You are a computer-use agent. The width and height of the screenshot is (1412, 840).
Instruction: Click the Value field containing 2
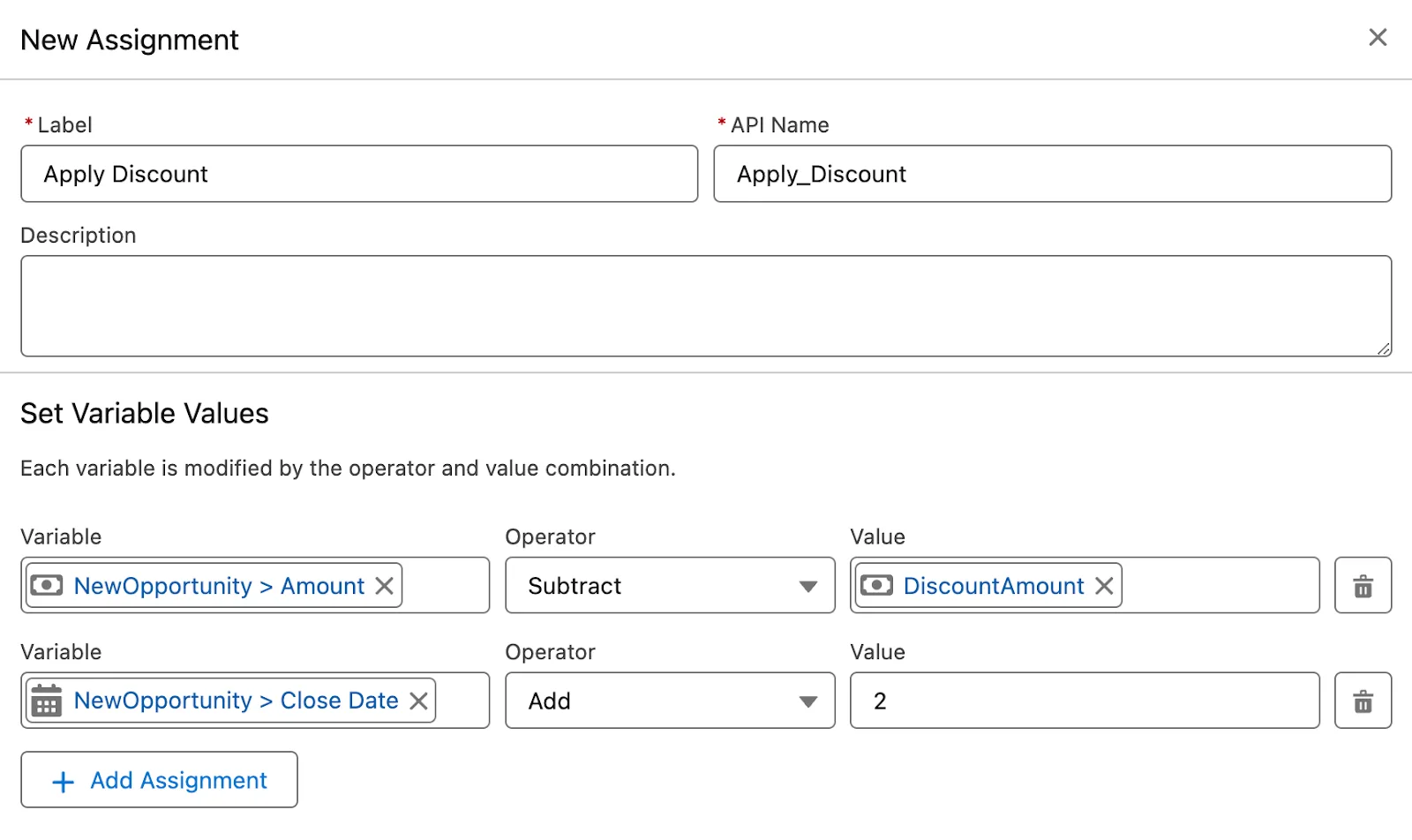click(1085, 701)
